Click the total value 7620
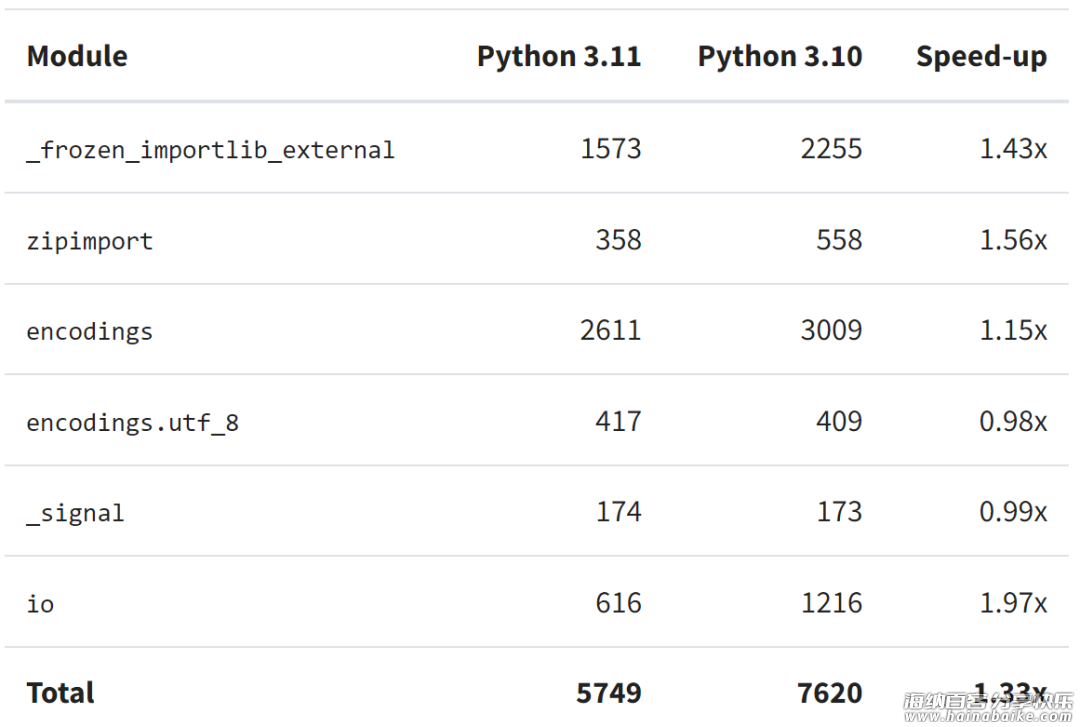 coord(830,693)
